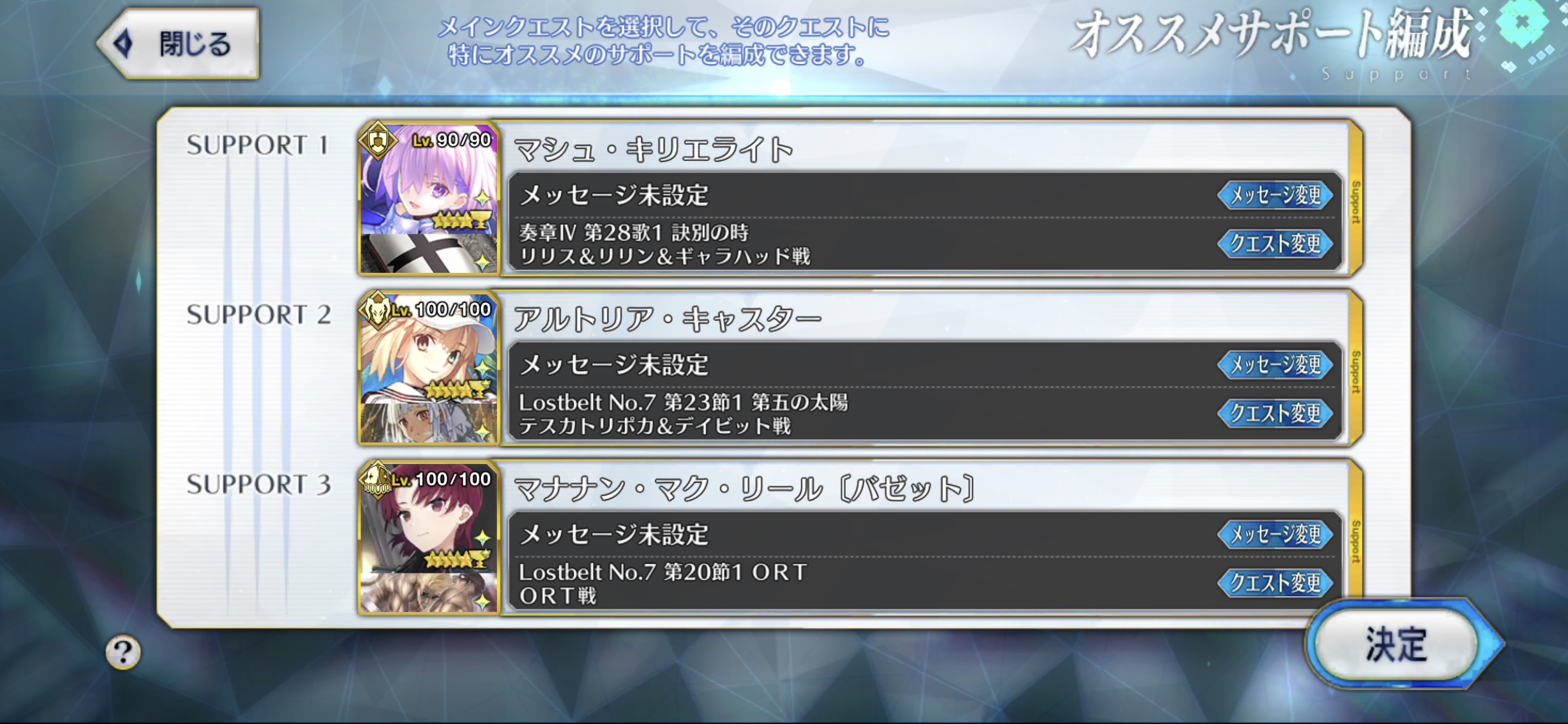Screen dimensions: 1568x724
Task: Select the Manannan Bazett servant portrait
Action: point(429,519)
